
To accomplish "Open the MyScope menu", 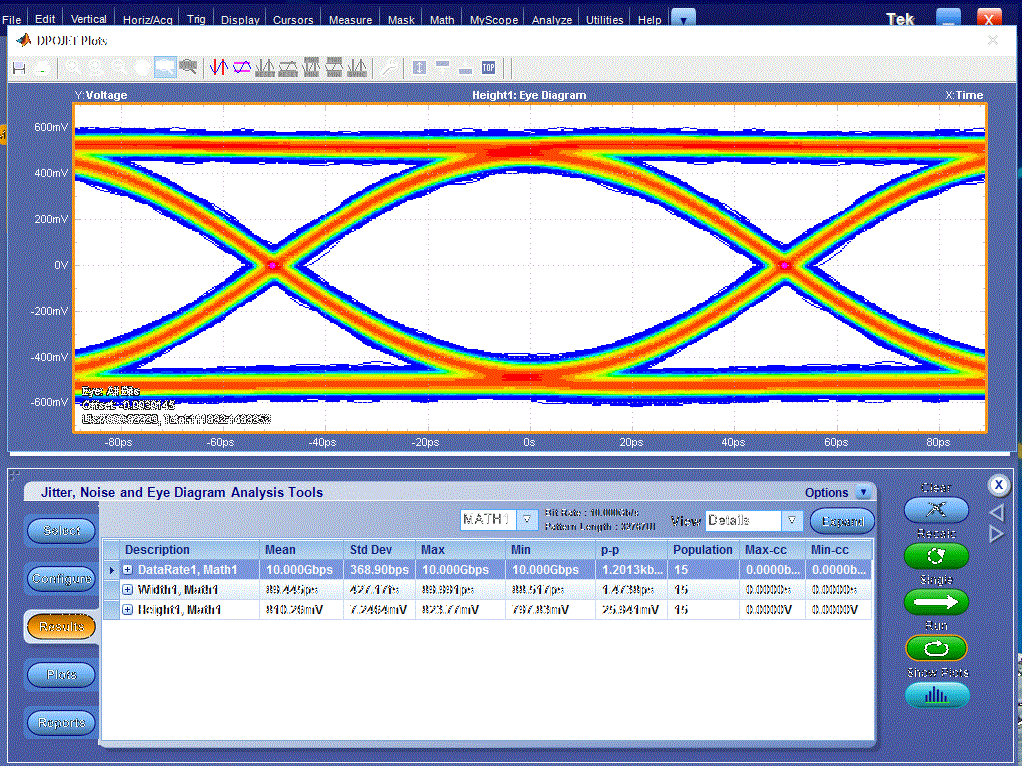I will [x=493, y=20].
